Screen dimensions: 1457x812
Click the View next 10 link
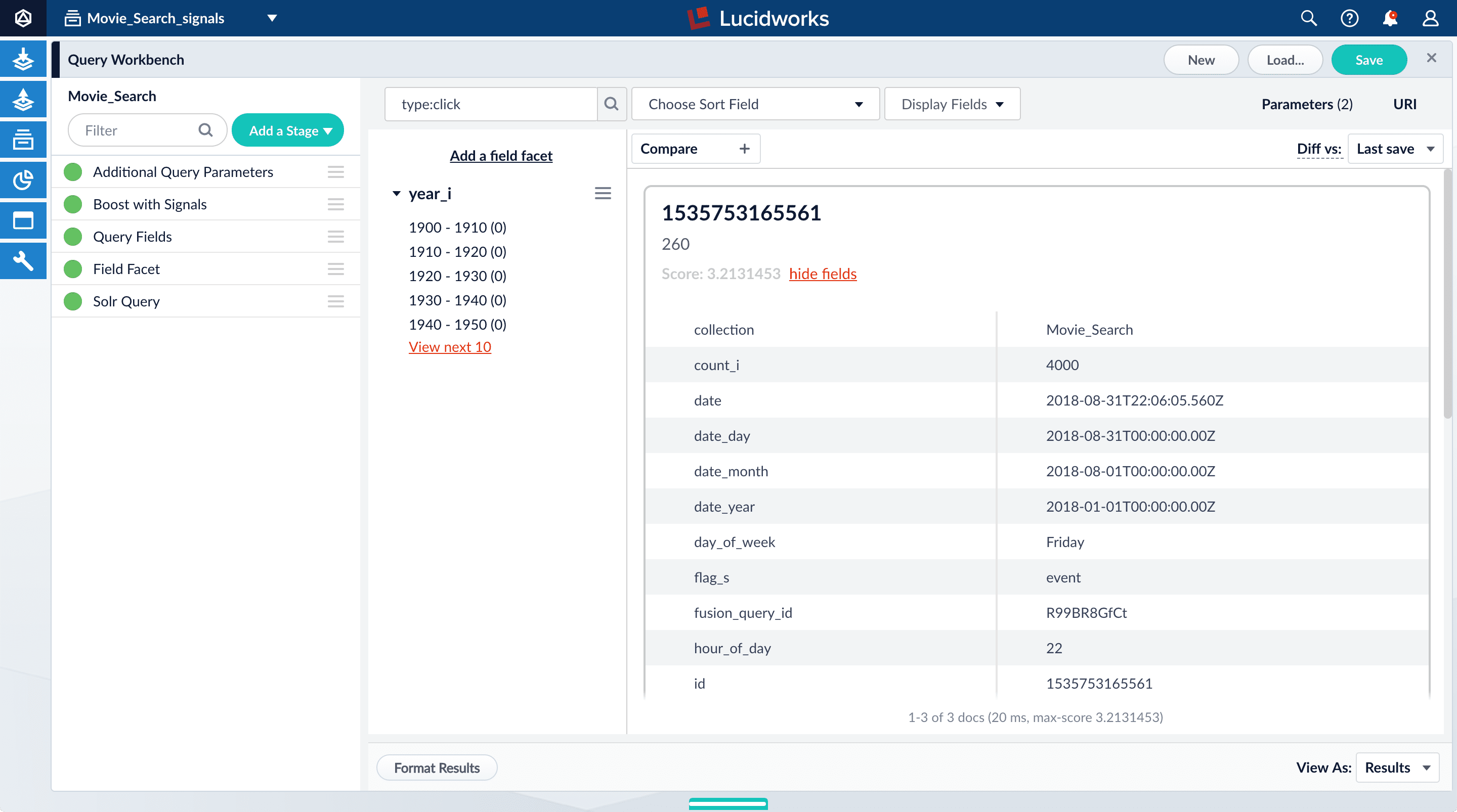450,347
